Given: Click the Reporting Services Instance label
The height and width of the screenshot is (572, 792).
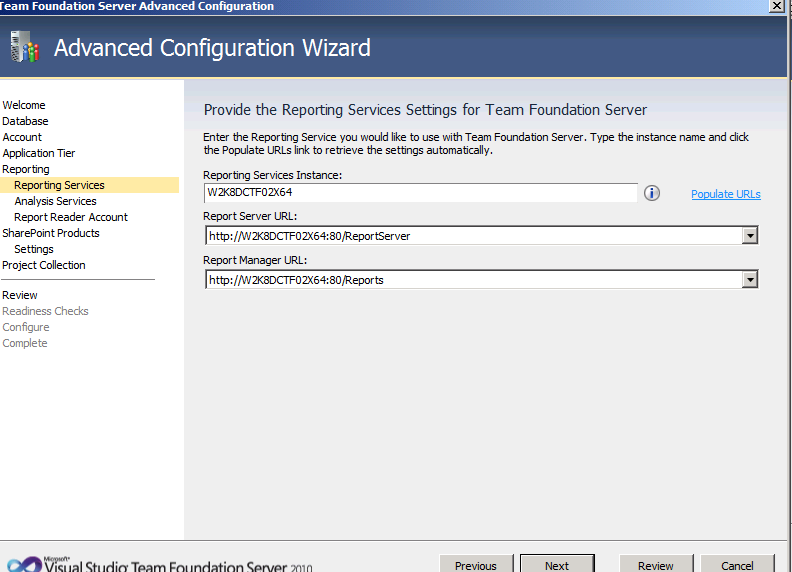Looking at the screenshot, I should click(x=273, y=175).
